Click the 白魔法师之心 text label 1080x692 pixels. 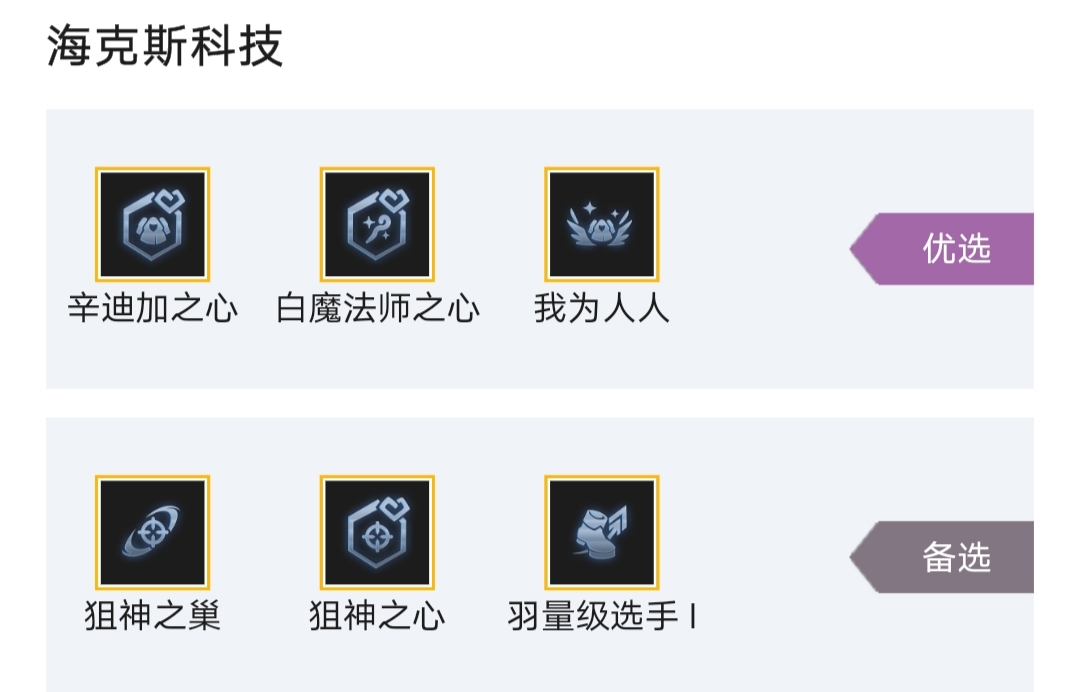[x=377, y=308]
